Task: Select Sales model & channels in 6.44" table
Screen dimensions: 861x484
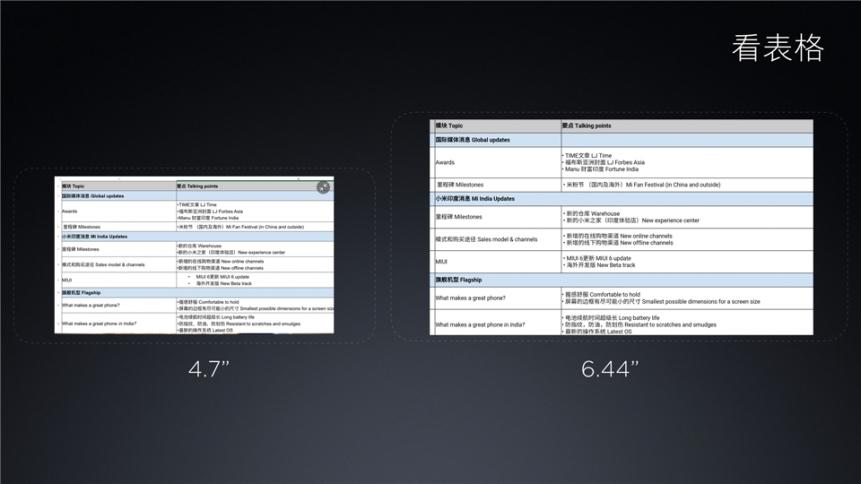Action: click(x=485, y=239)
